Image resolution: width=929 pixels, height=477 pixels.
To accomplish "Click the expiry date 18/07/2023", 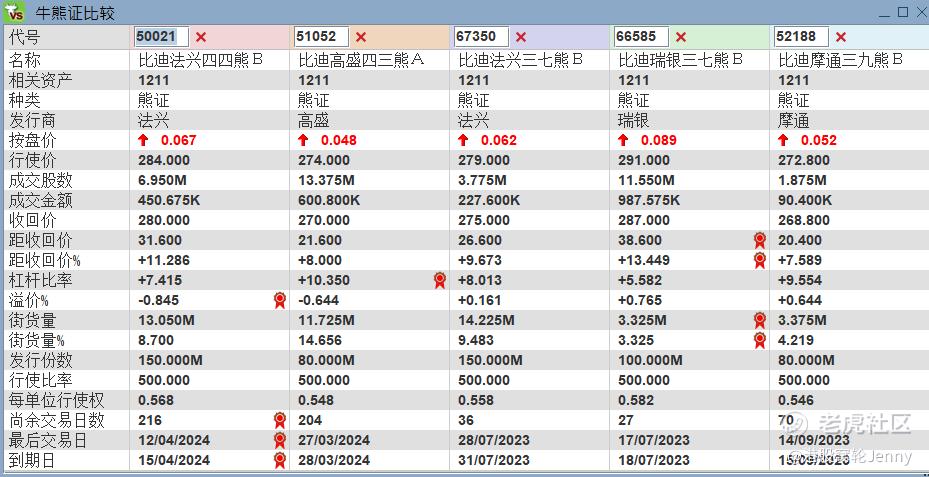I will pyautogui.click(x=653, y=460).
